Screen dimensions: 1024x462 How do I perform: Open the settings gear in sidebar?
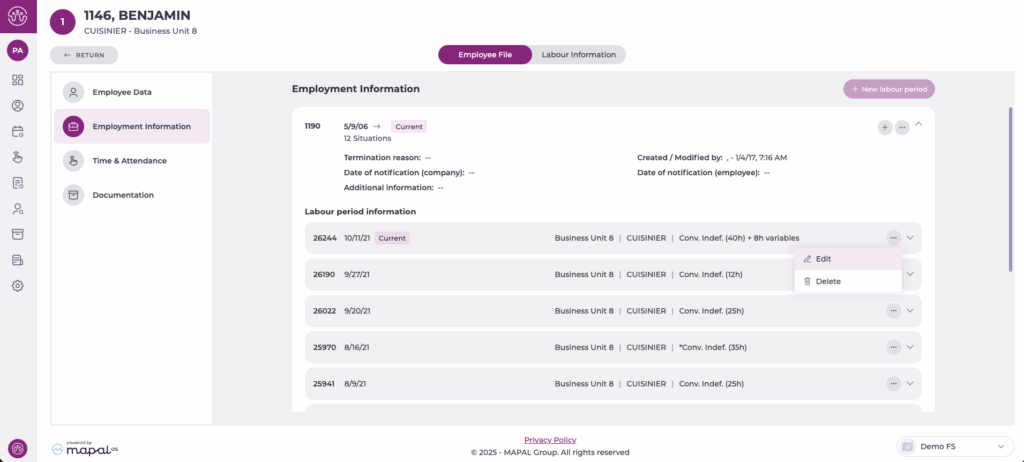(18, 286)
